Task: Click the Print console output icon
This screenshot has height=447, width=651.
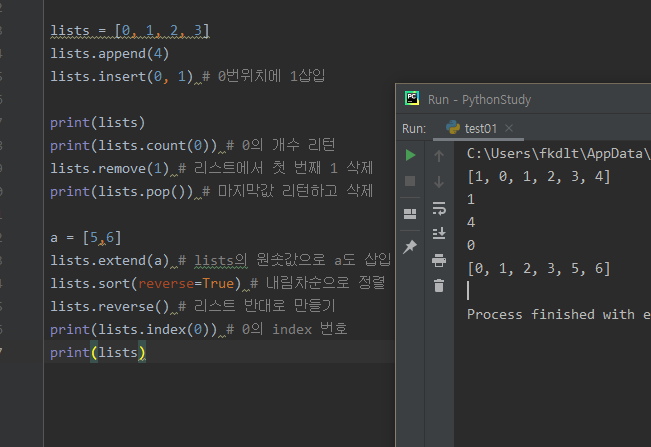Action: pyautogui.click(x=439, y=260)
